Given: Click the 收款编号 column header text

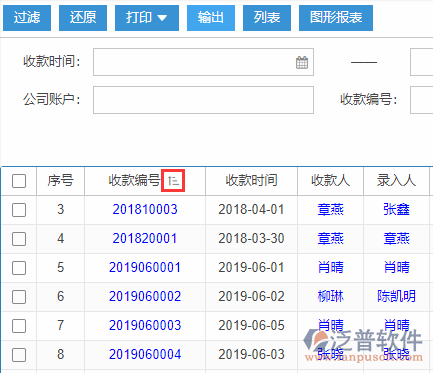Looking at the screenshot, I should 134,181.
